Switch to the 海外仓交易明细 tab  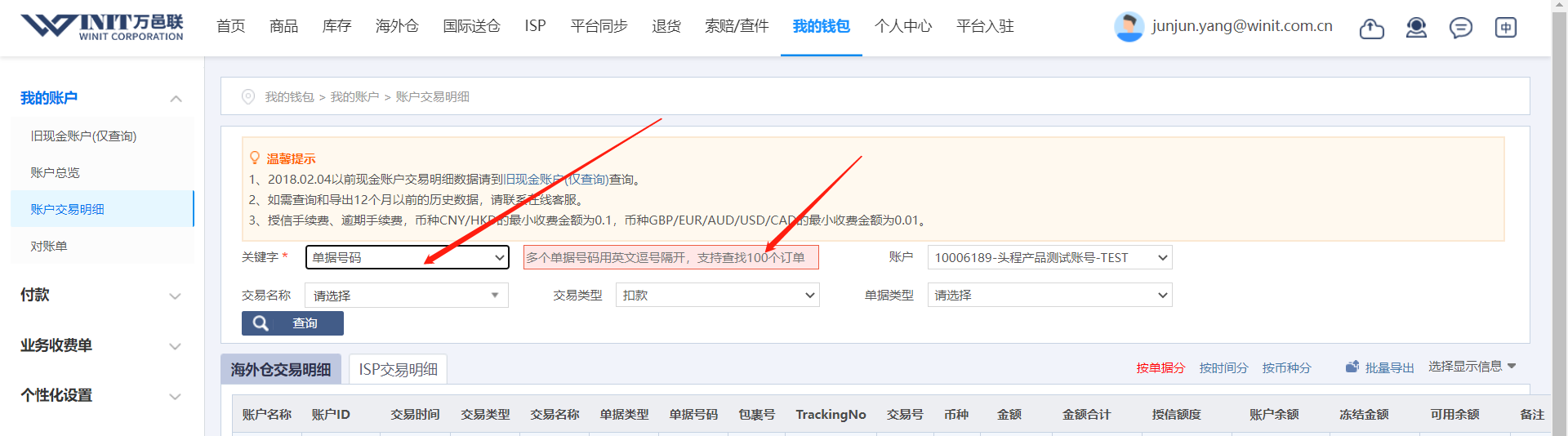tap(280, 369)
